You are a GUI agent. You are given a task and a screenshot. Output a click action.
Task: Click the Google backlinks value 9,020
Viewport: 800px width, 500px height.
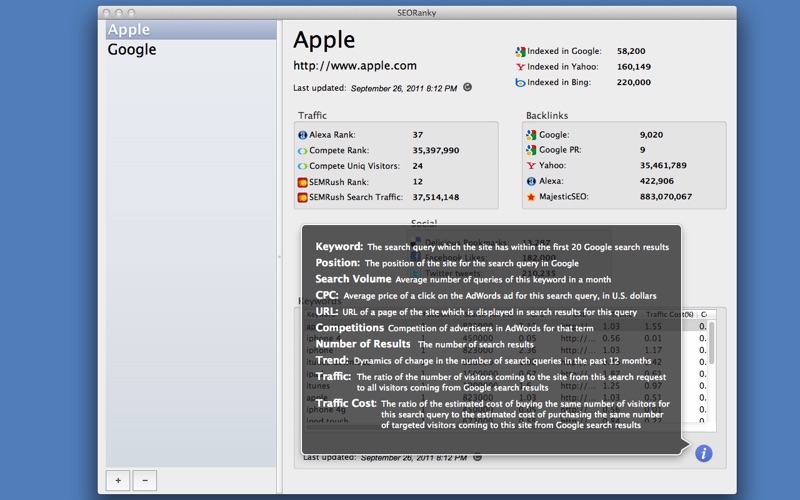[652, 135]
